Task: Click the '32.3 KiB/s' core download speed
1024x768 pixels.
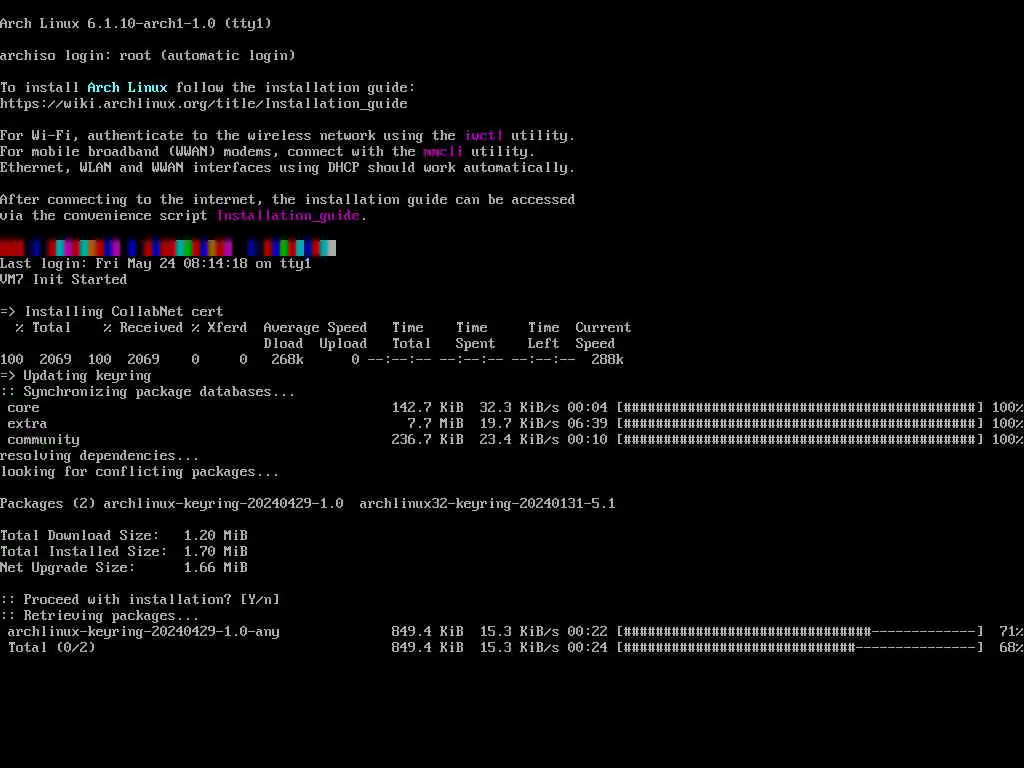Action: click(519, 408)
